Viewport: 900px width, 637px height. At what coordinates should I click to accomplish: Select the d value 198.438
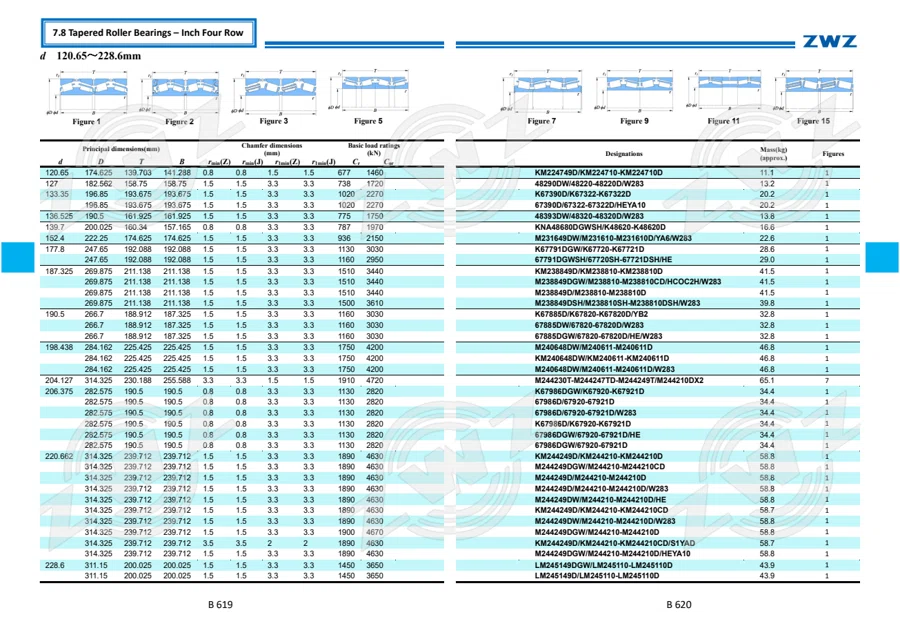[x=59, y=347]
